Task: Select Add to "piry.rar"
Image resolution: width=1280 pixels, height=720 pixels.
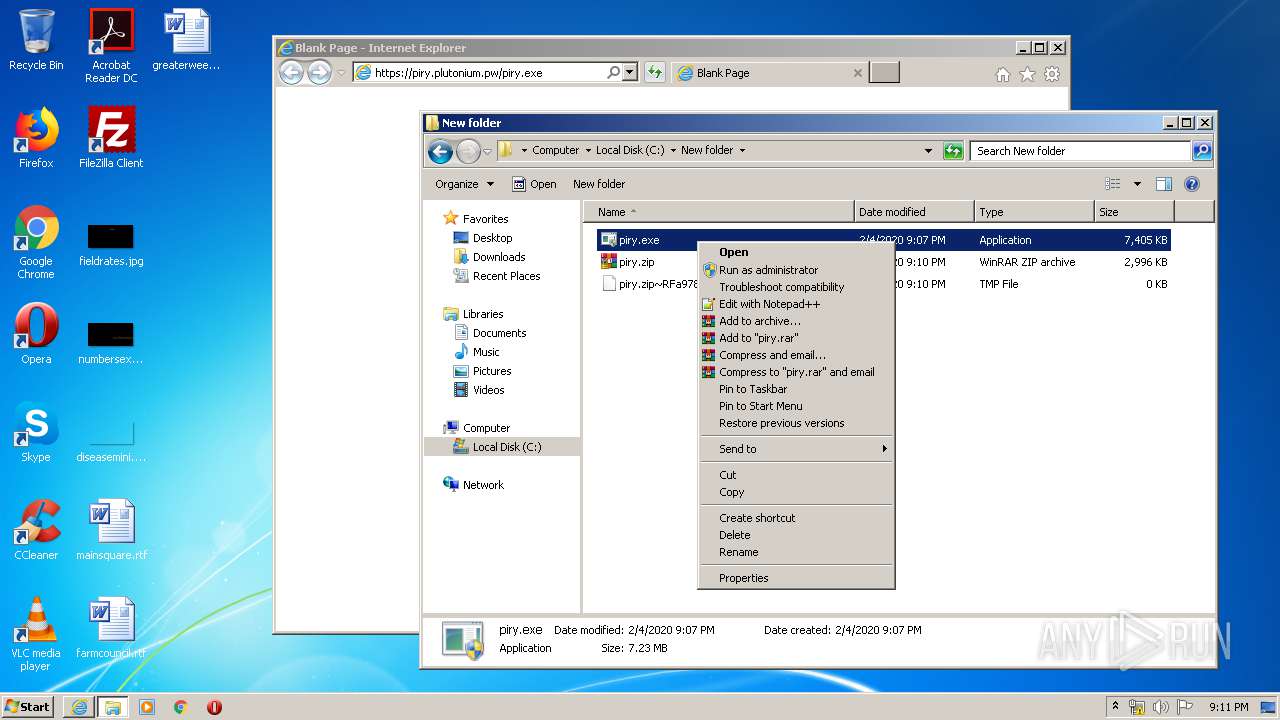Action: [796, 338]
